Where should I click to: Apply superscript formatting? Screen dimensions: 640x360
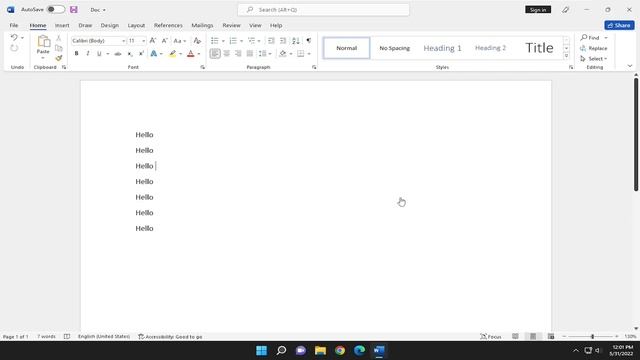[141, 54]
